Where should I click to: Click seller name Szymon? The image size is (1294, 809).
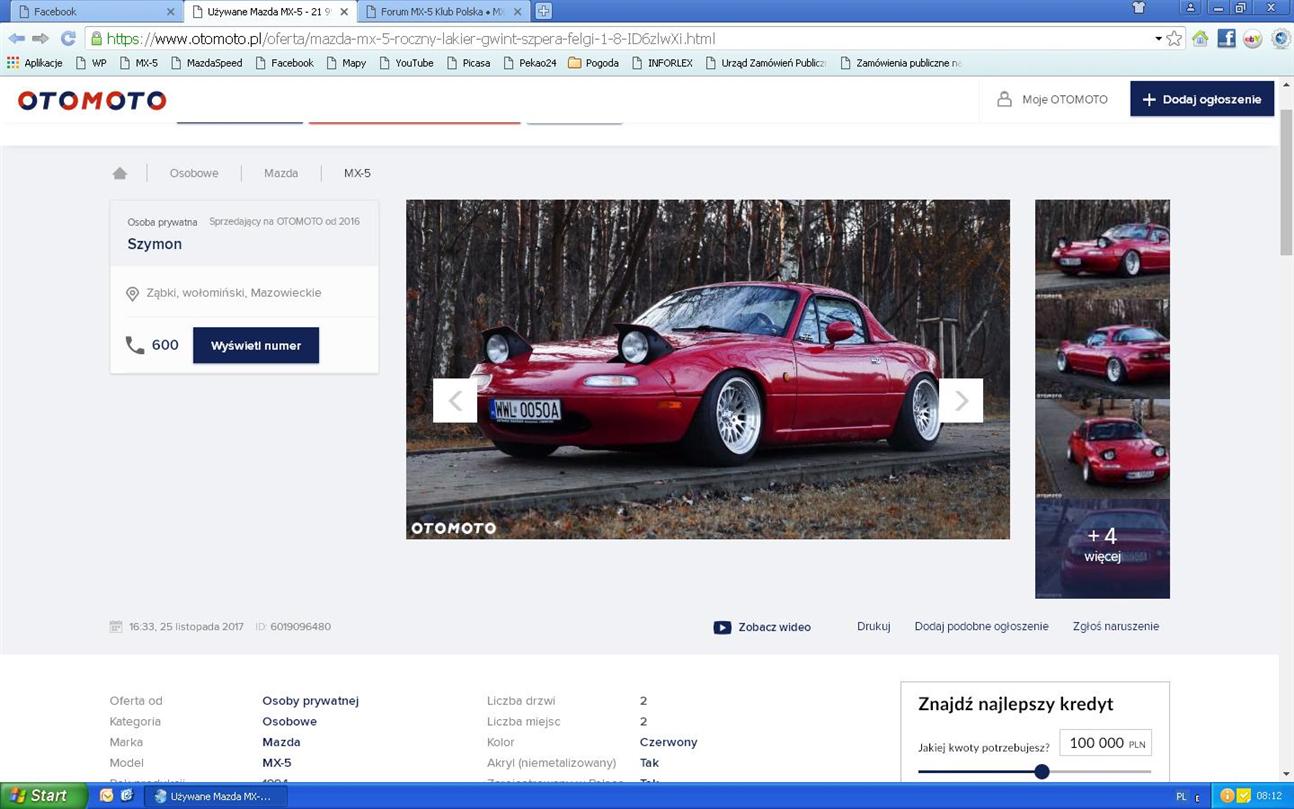(x=154, y=244)
